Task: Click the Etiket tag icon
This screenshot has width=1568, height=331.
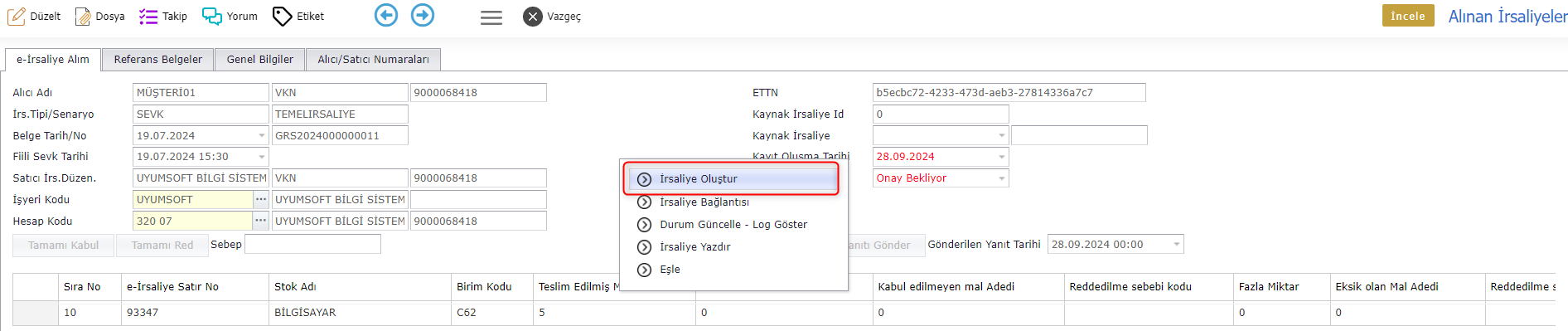Action: (283, 16)
